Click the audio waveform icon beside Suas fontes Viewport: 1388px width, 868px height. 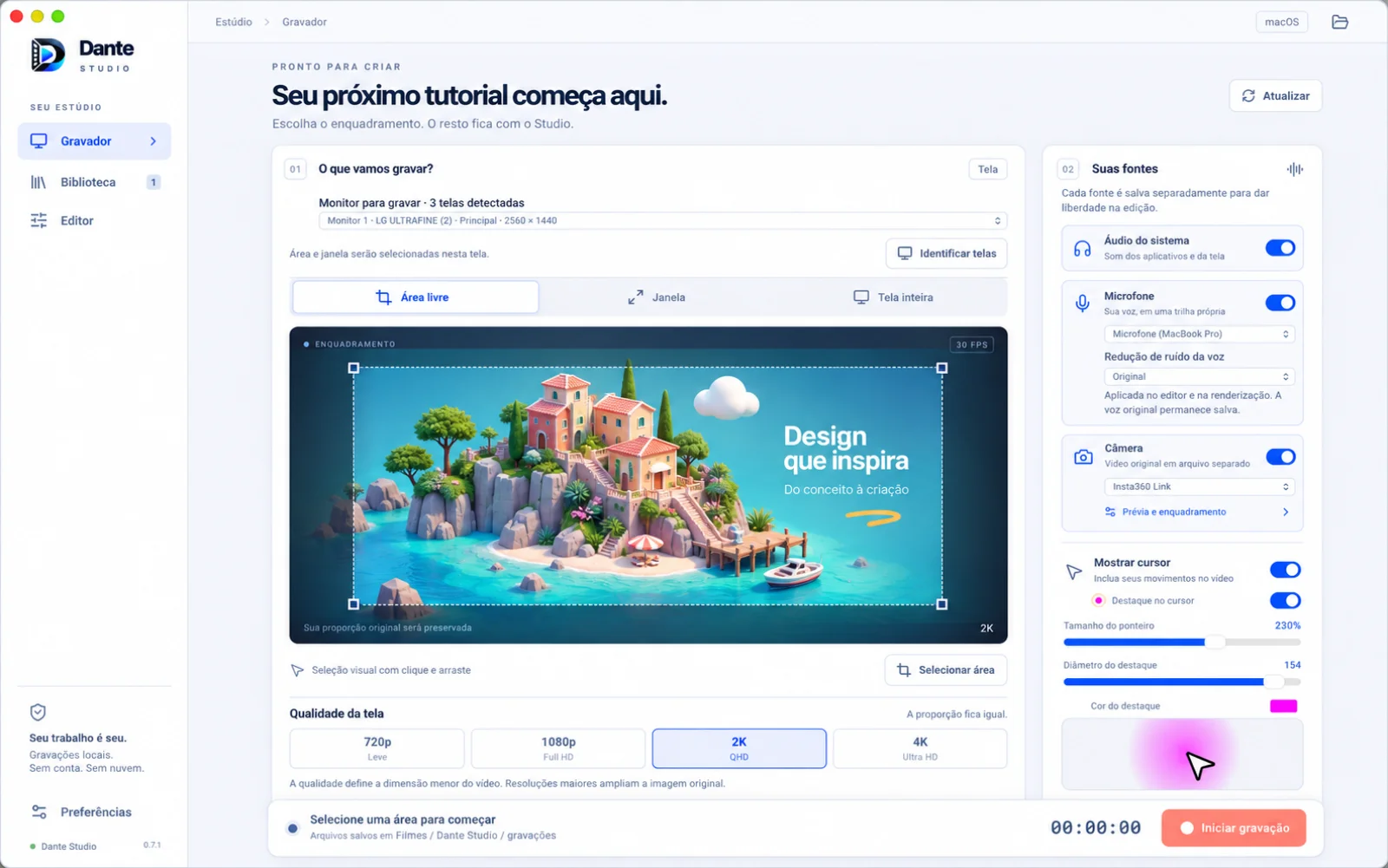pyautogui.click(x=1294, y=169)
